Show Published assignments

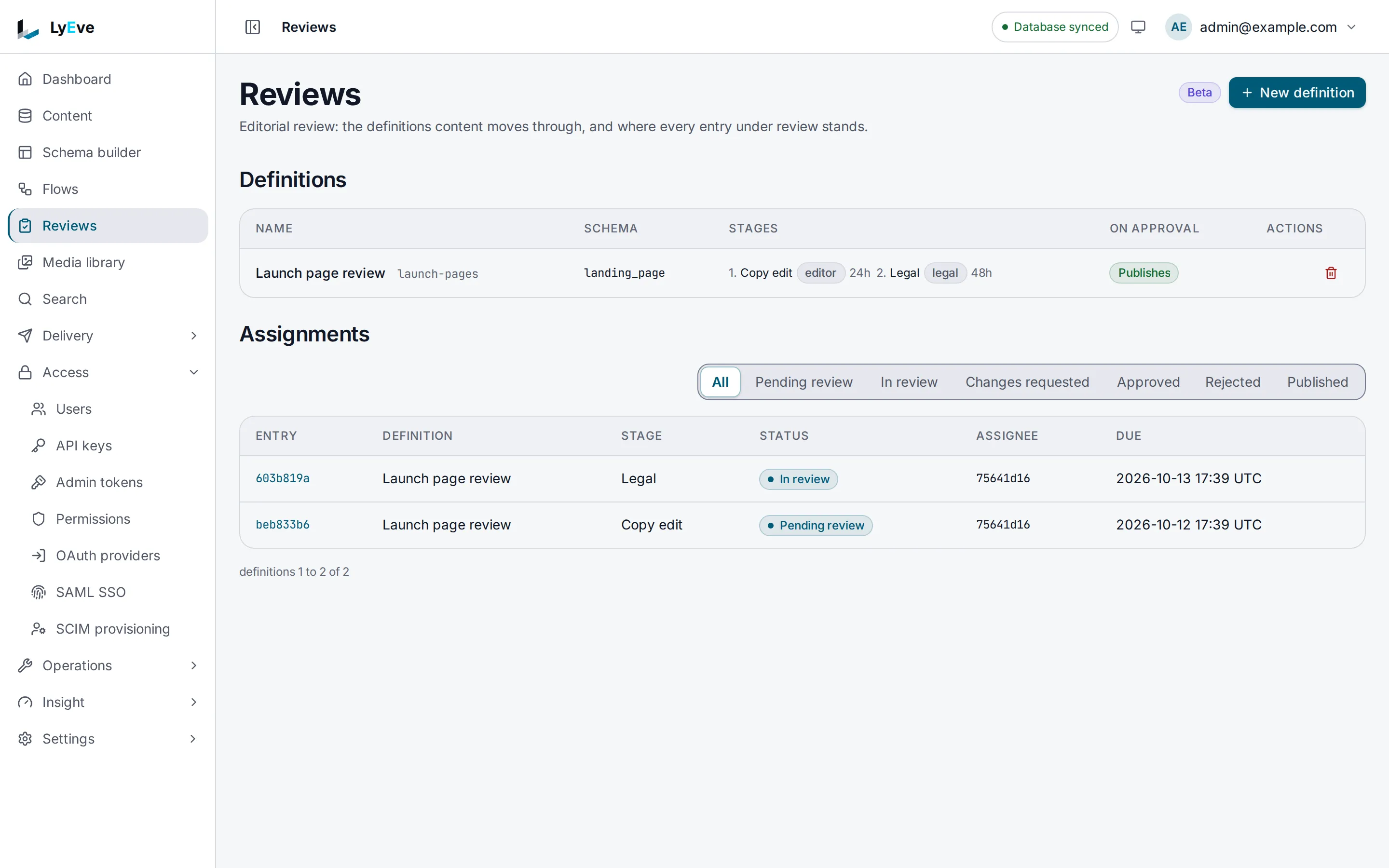[1317, 382]
